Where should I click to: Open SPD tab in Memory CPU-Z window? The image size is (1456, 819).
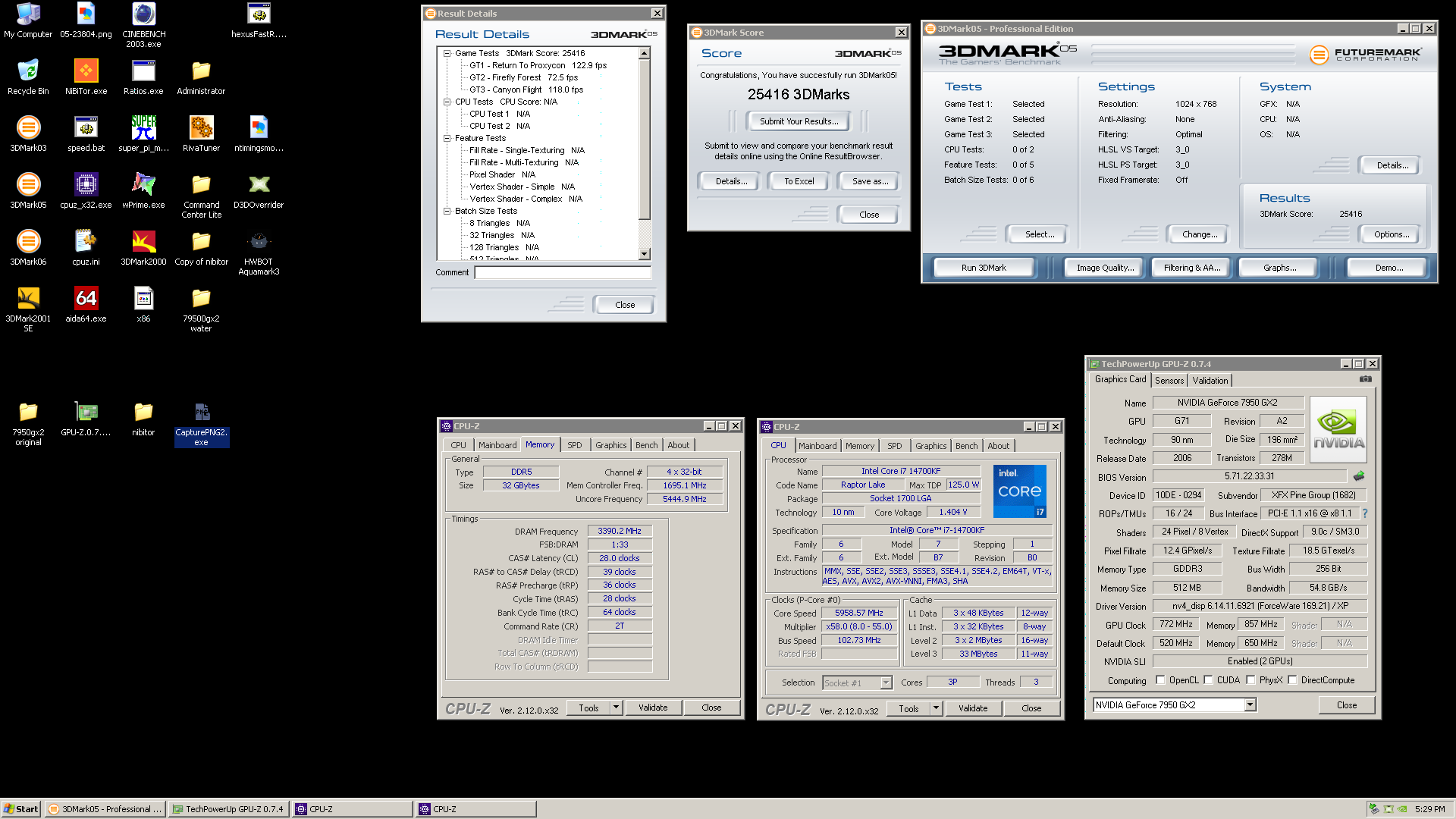(x=575, y=445)
